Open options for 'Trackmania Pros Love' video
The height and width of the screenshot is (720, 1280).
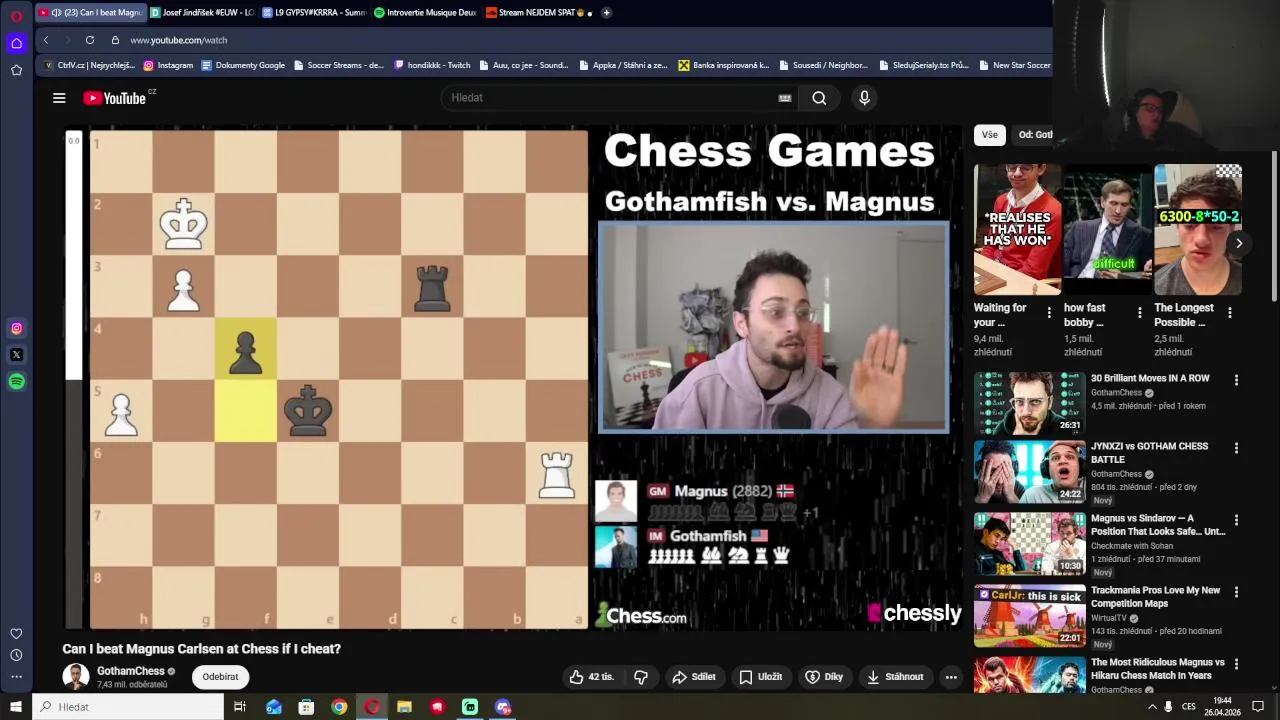point(1236,592)
